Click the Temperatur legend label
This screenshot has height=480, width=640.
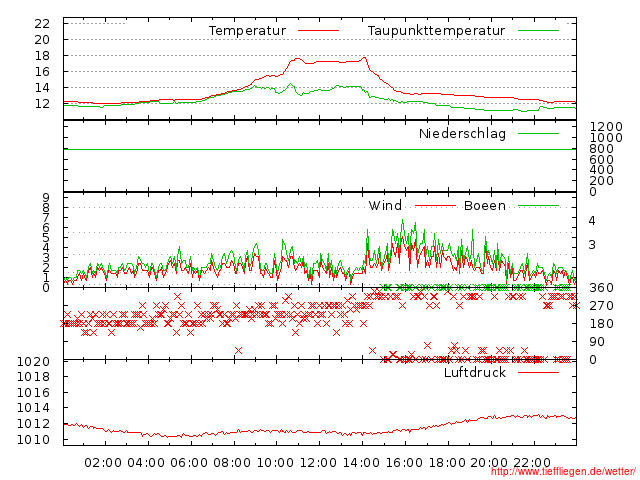(x=247, y=31)
